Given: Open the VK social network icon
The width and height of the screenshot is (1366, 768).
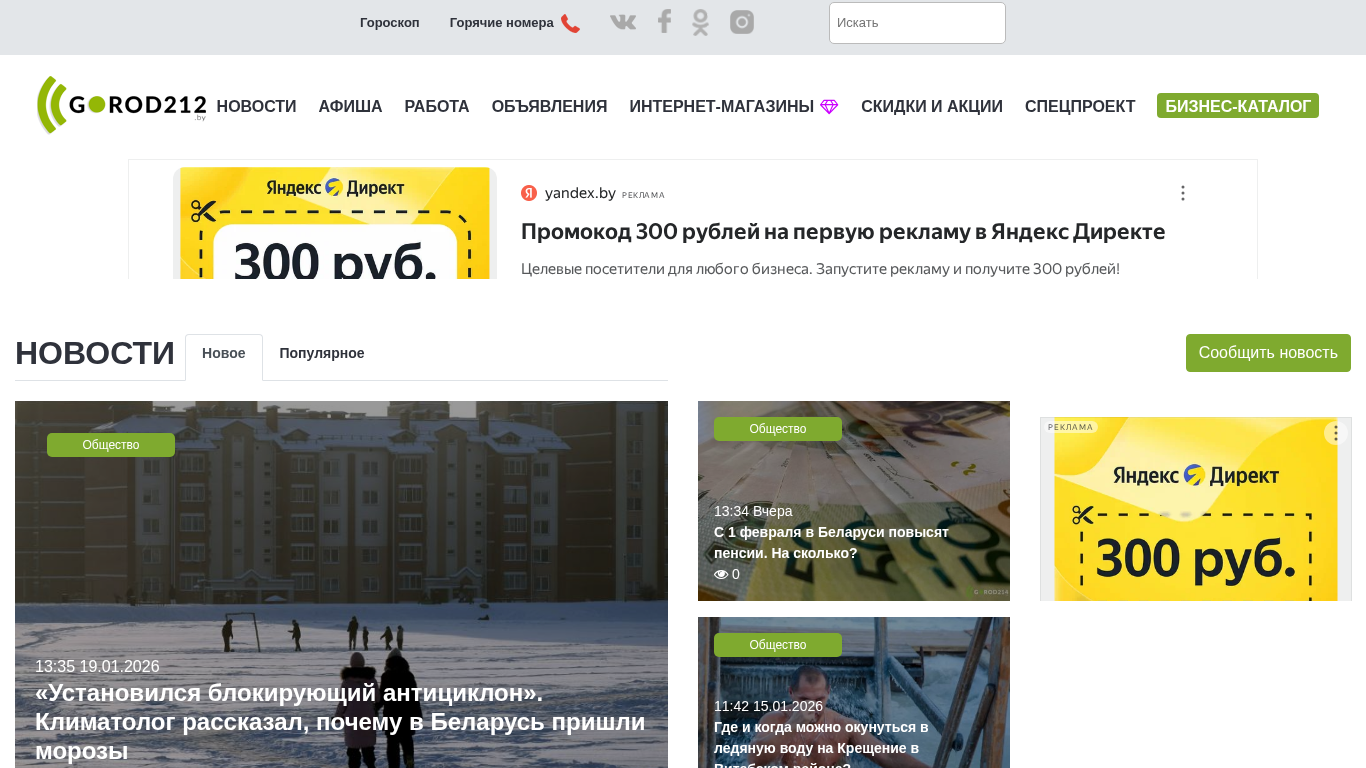Looking at the screenshot, I should pos(623,22).
